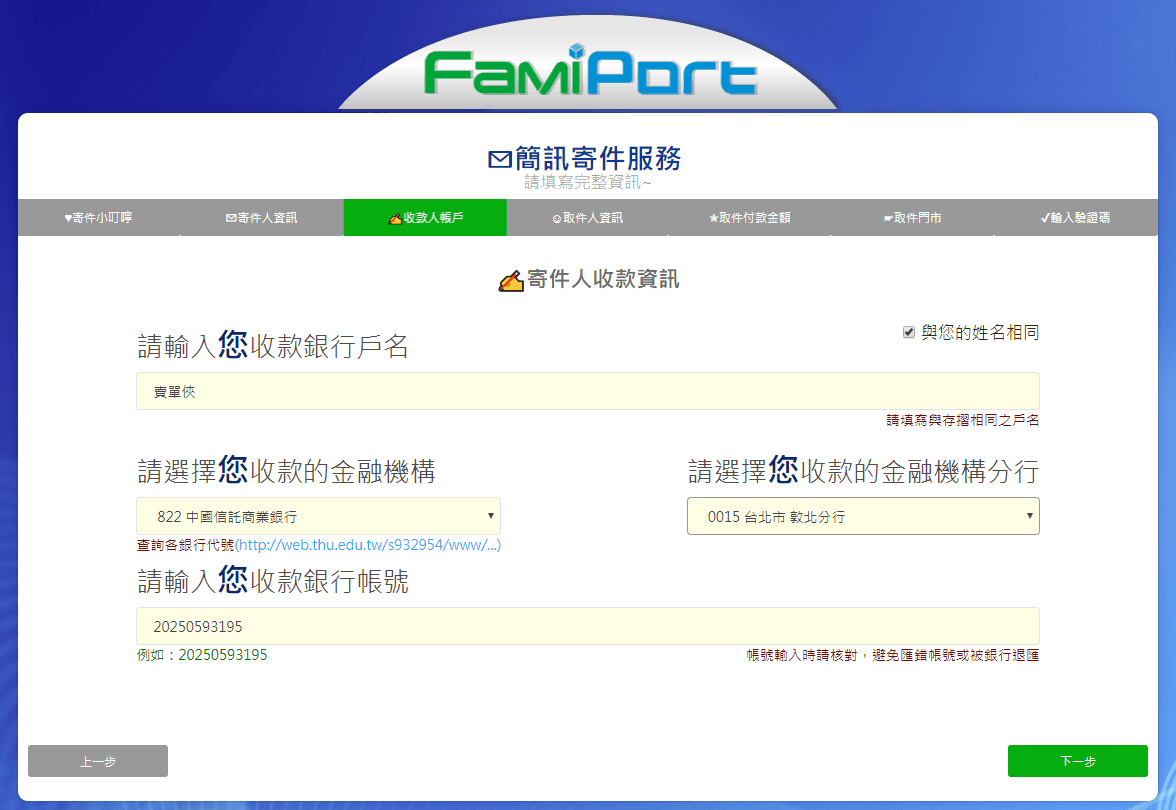Open the 取件付款金額 step tab
This screenshot has height=810, width=1176.
click(x=751, y=218)
